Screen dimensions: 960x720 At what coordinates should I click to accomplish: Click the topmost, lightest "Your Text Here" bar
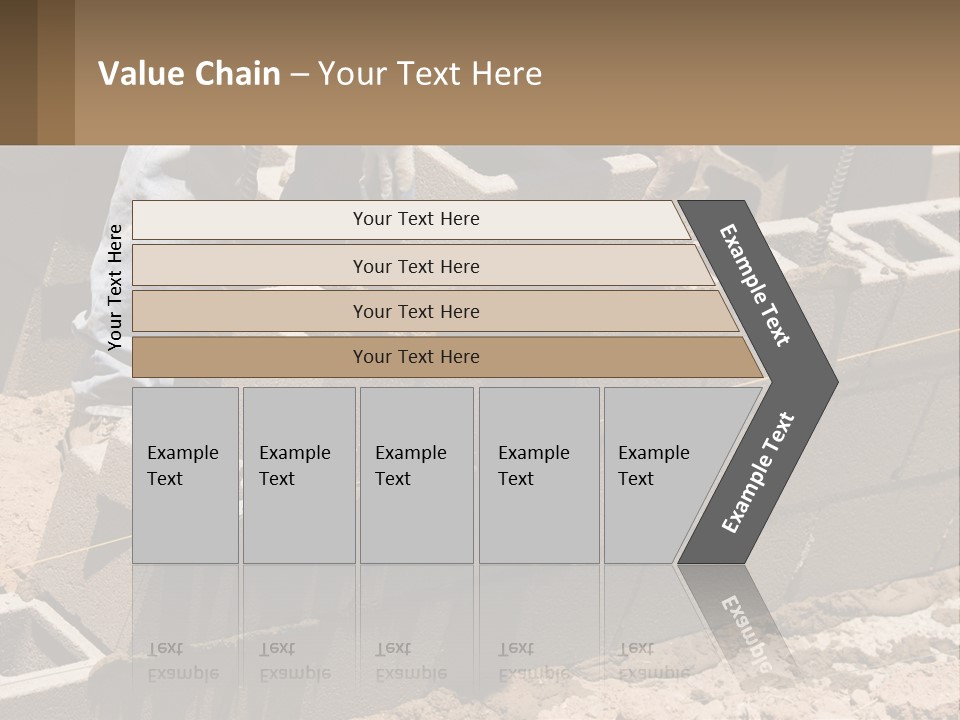416,219
